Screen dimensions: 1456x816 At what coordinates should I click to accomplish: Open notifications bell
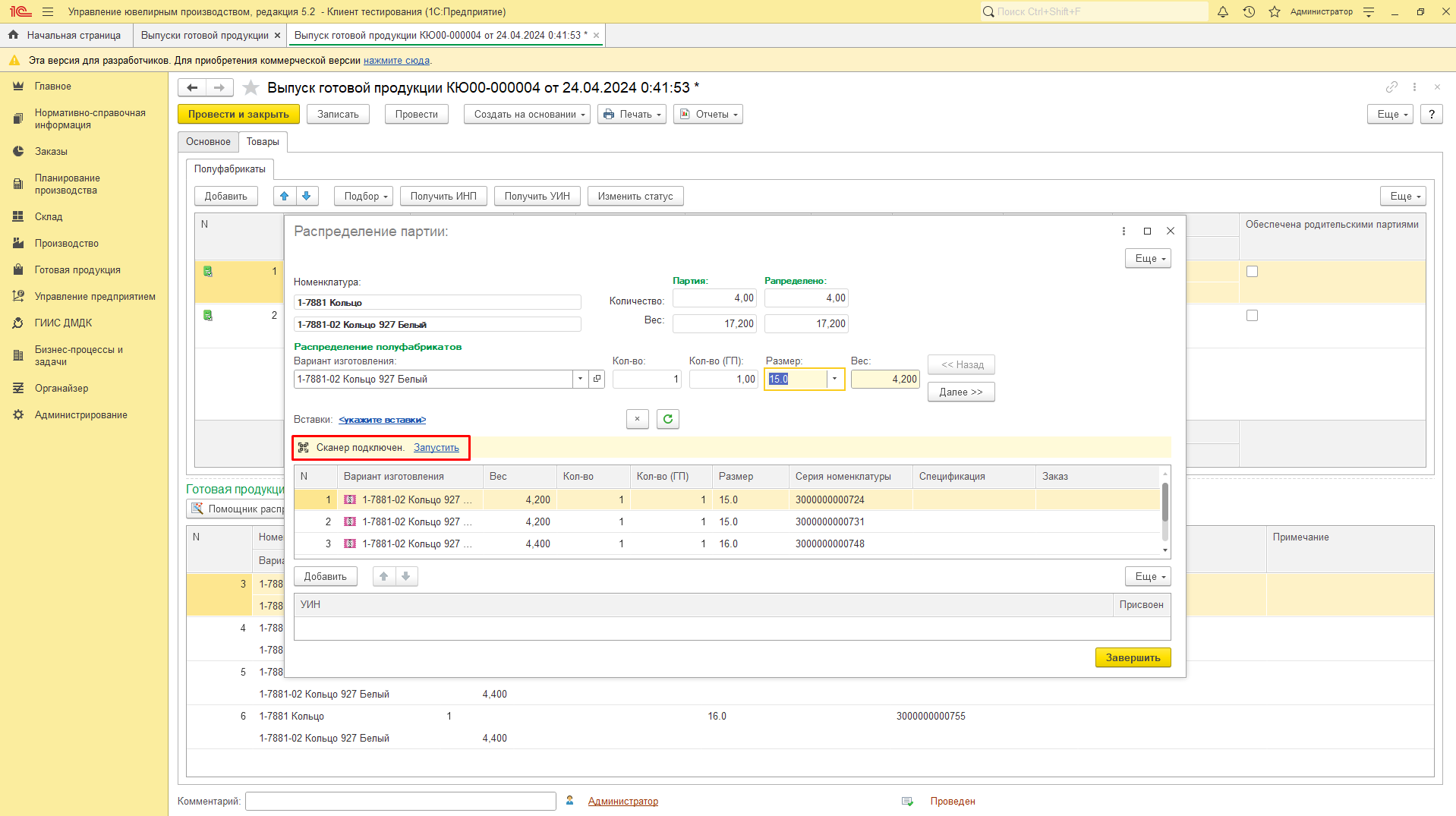tap(1223, 11)
